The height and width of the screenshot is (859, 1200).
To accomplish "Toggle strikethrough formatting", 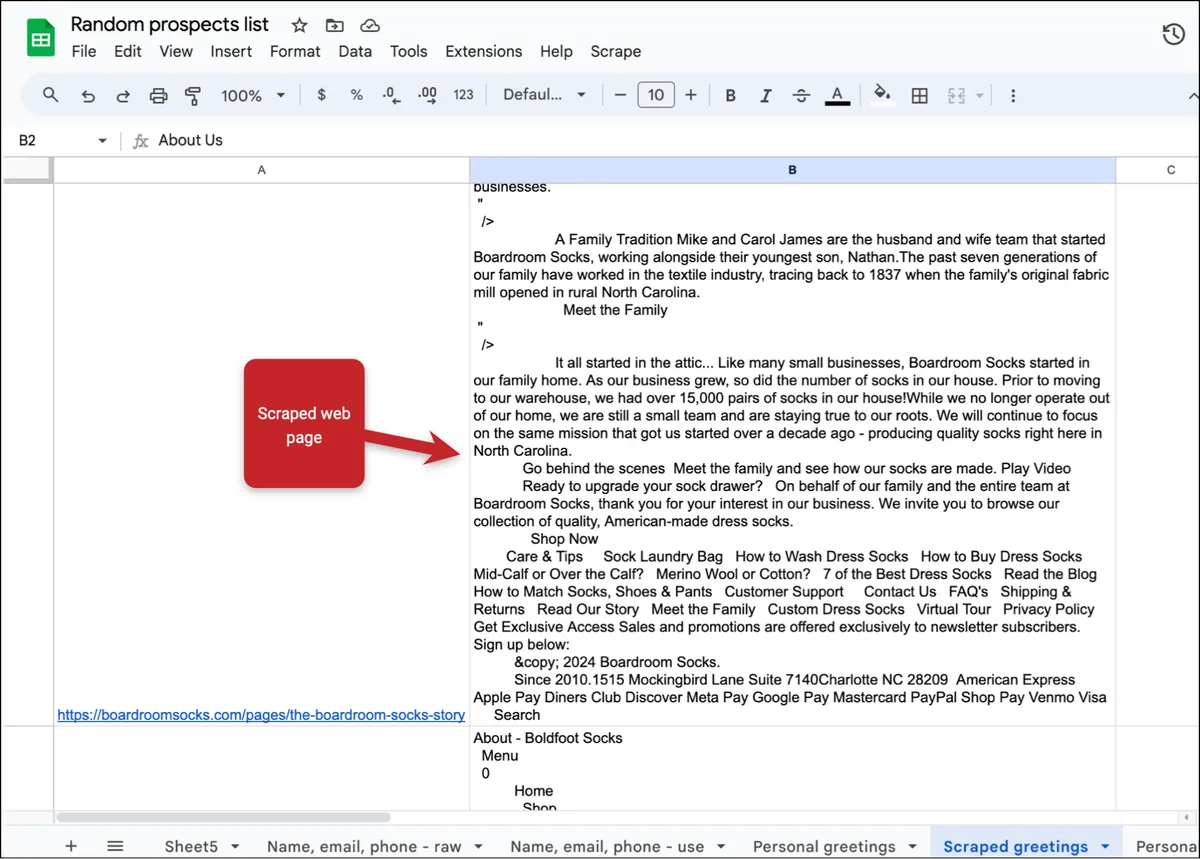I will pyautogui.click(x=801, y=96).
